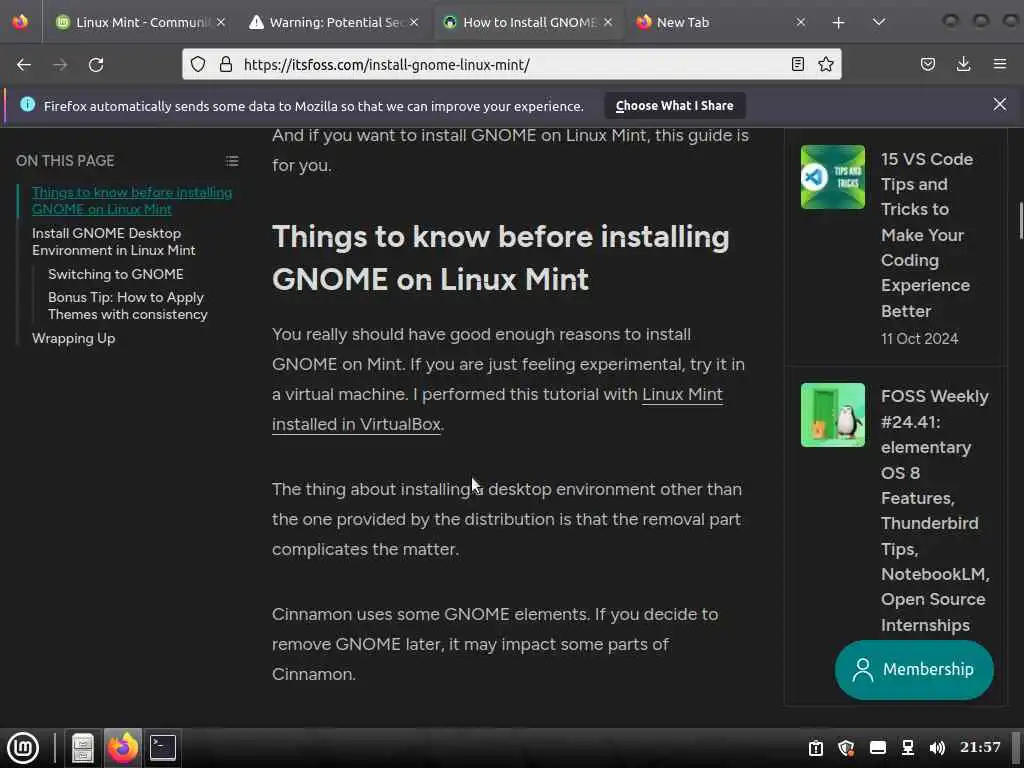Screen dimensions: 1024x768
Task: Click the Membership button
Action: pos(914,669)
